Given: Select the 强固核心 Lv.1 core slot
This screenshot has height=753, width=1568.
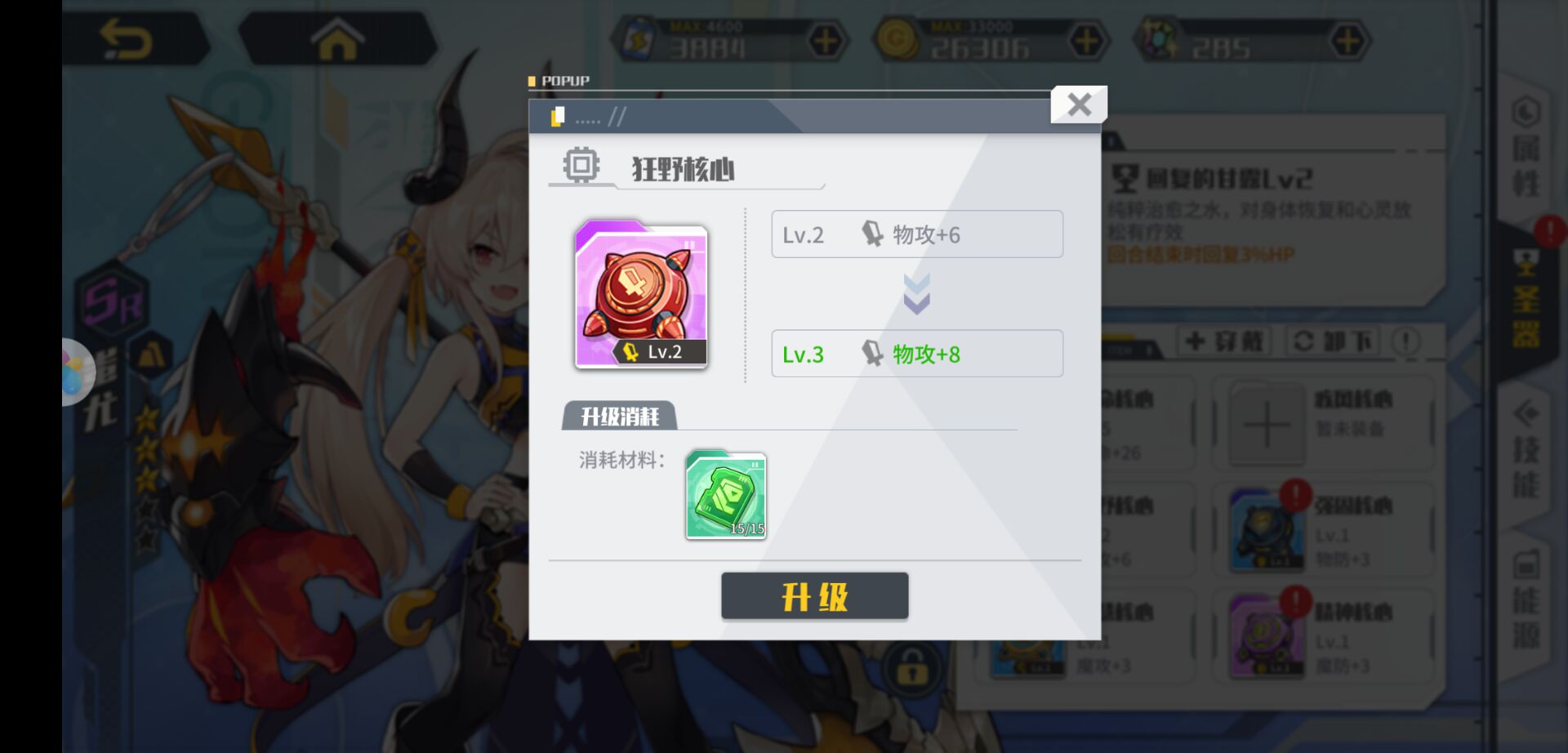Looking at the screenshot, I should 1323,529.
